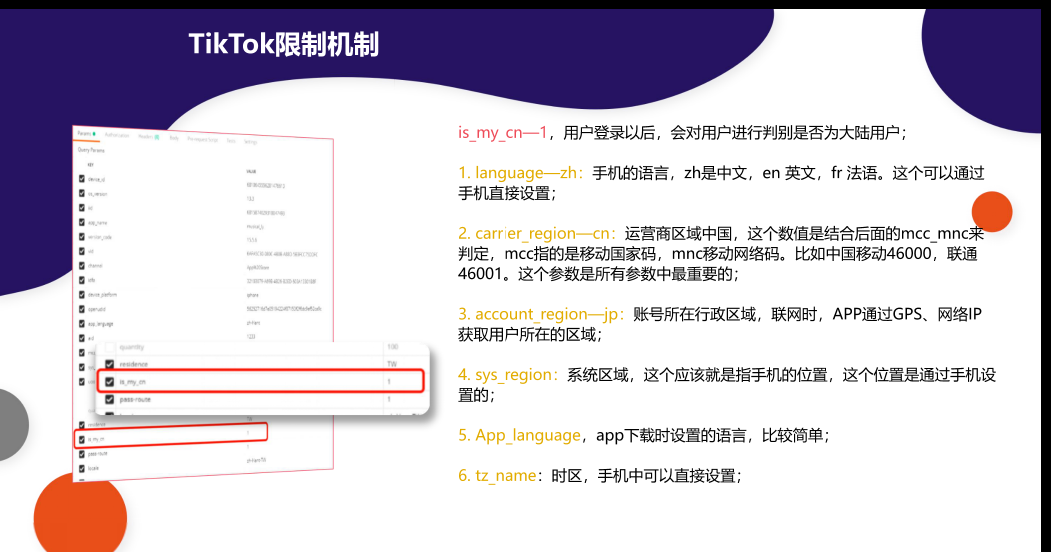Switch to the Tests tab

231,141
